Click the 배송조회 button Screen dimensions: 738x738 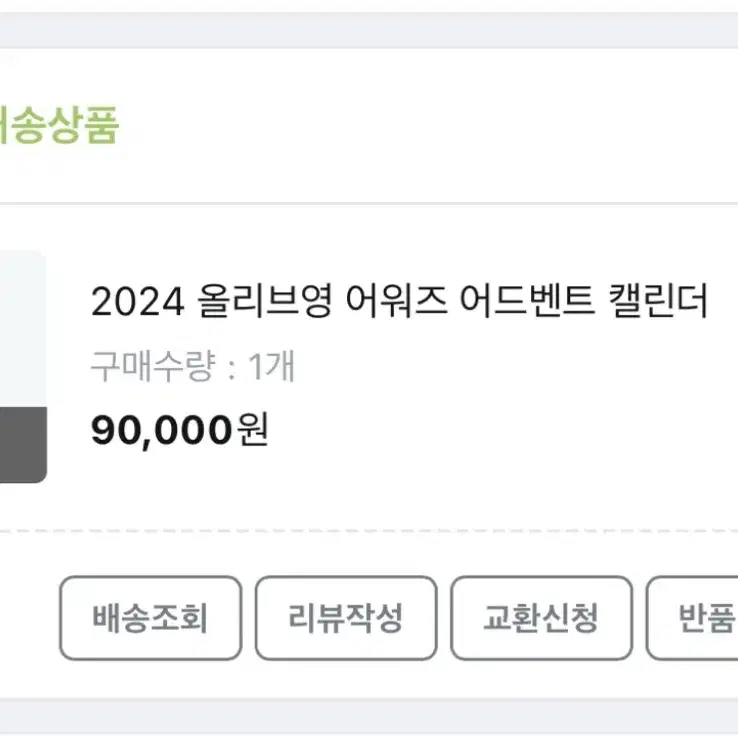tap(151, 618)
